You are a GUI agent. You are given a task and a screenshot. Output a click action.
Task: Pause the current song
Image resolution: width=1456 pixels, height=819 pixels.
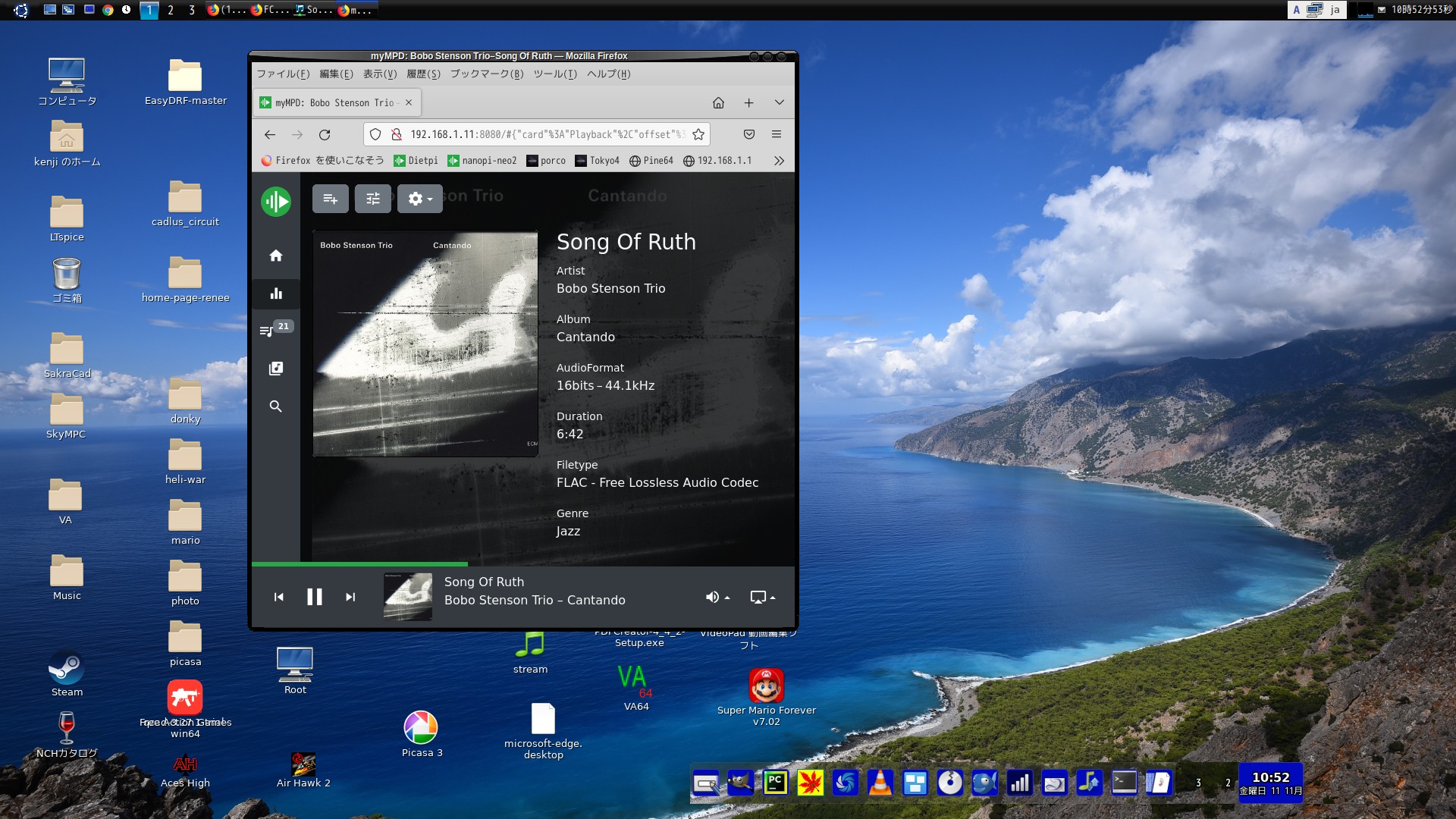coord(315,598)
